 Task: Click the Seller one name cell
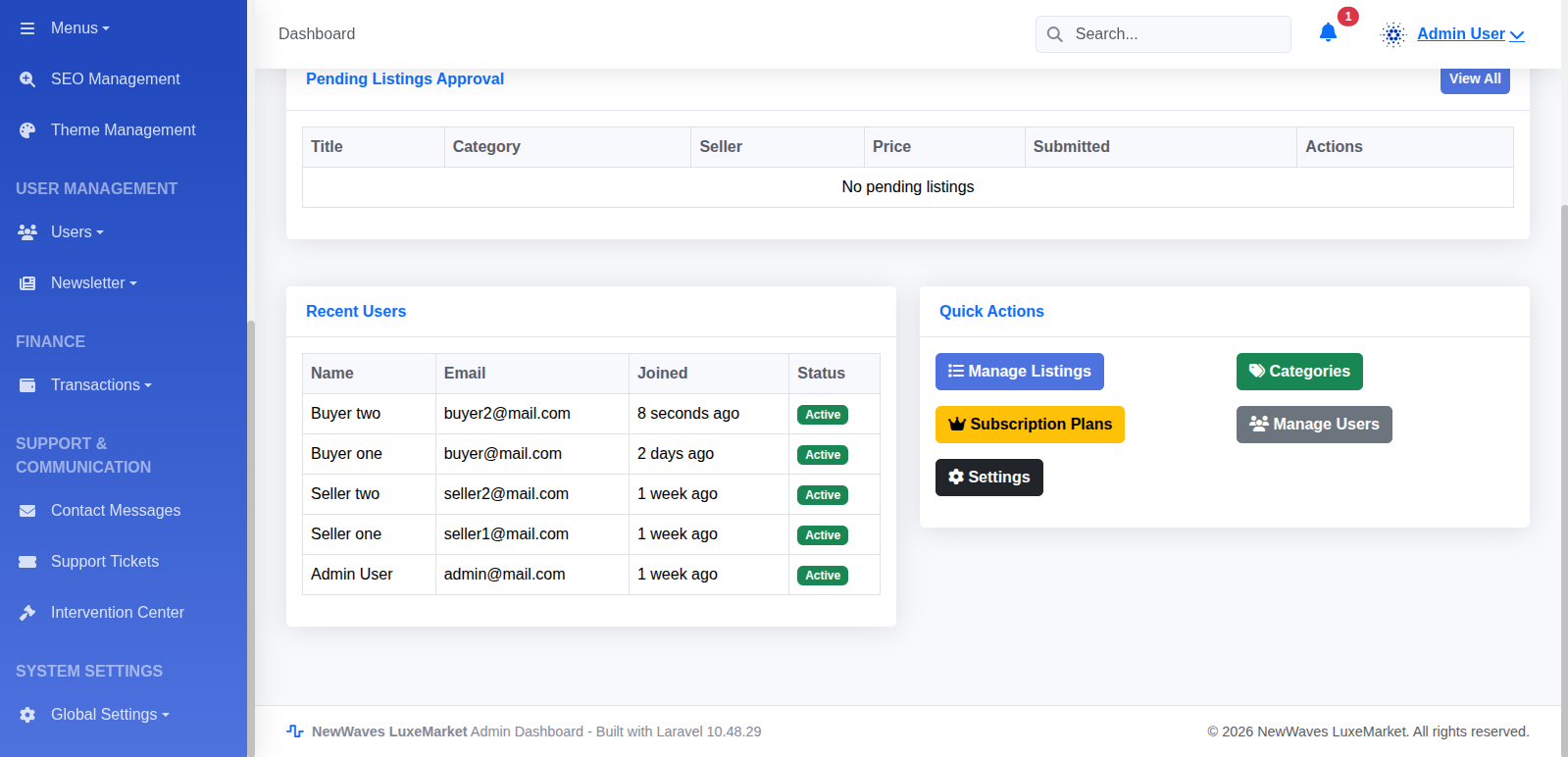click(369, 534)
